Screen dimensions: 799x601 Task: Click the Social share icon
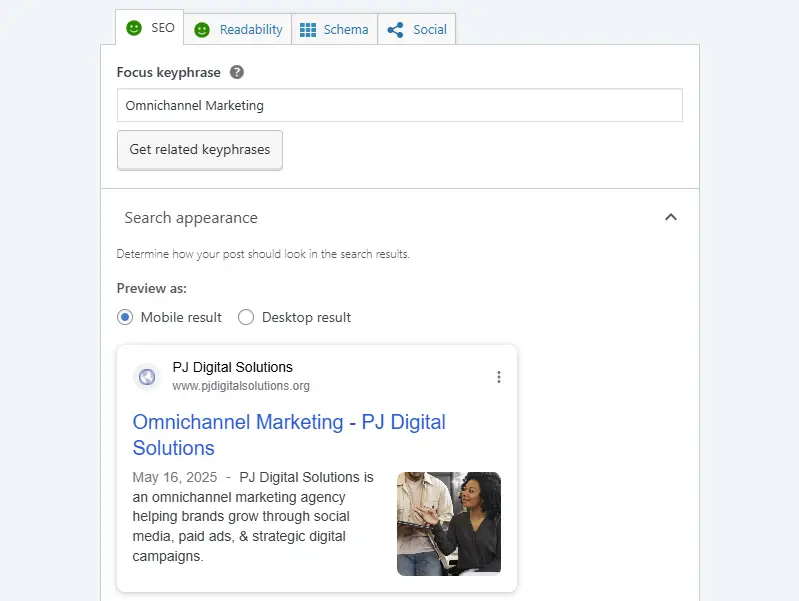coord(395,30)
